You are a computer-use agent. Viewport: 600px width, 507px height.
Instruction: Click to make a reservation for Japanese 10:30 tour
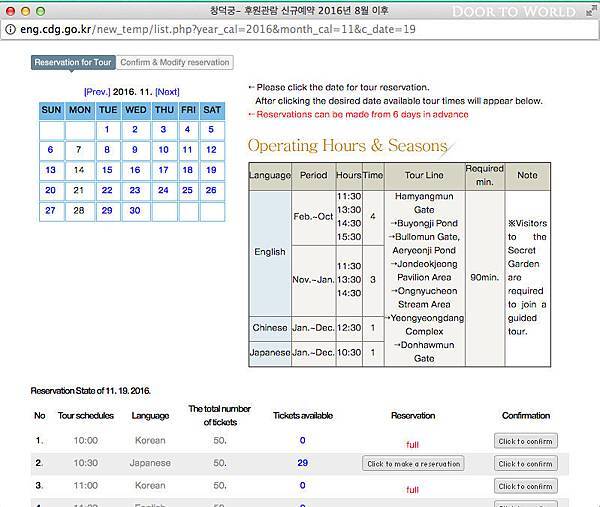pos(413,464)
